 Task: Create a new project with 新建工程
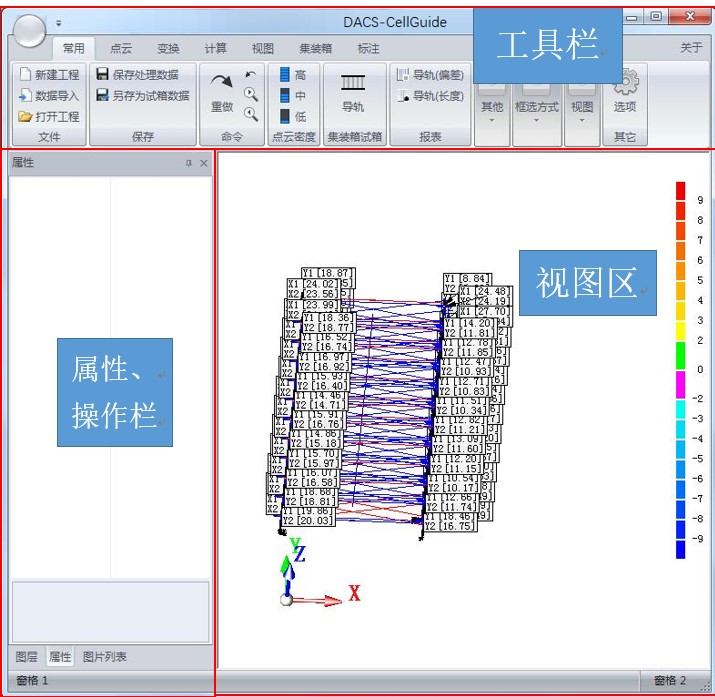50,74
